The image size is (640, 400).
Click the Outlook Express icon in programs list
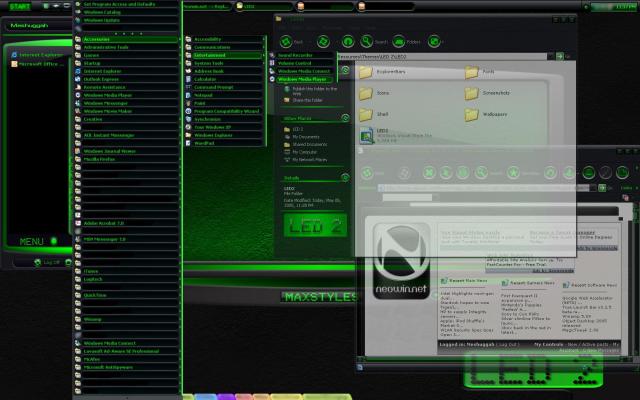78,79
